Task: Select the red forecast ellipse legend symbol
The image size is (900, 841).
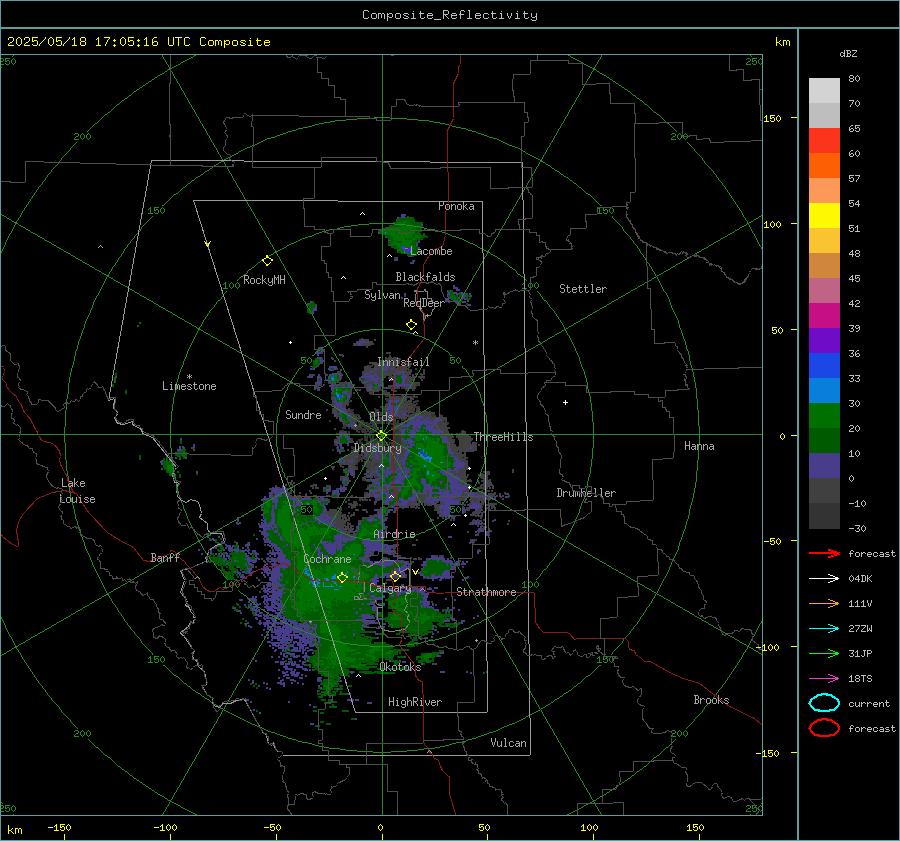Action: tap(824, 728)
